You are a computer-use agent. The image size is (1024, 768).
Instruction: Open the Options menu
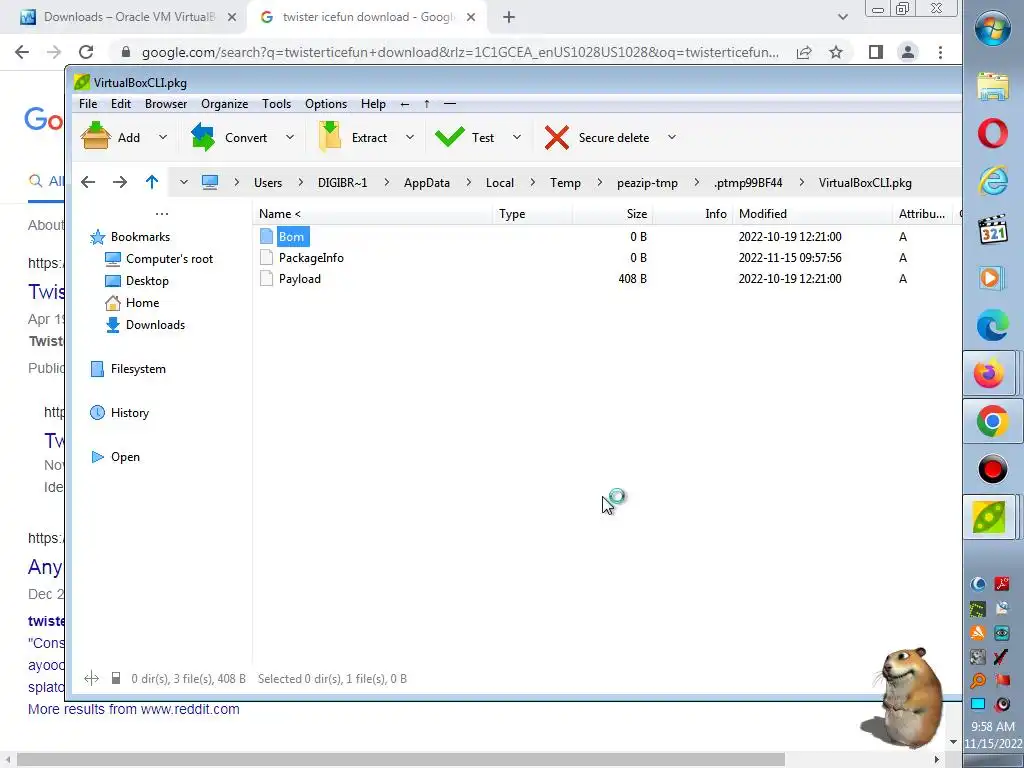(326, 104)
